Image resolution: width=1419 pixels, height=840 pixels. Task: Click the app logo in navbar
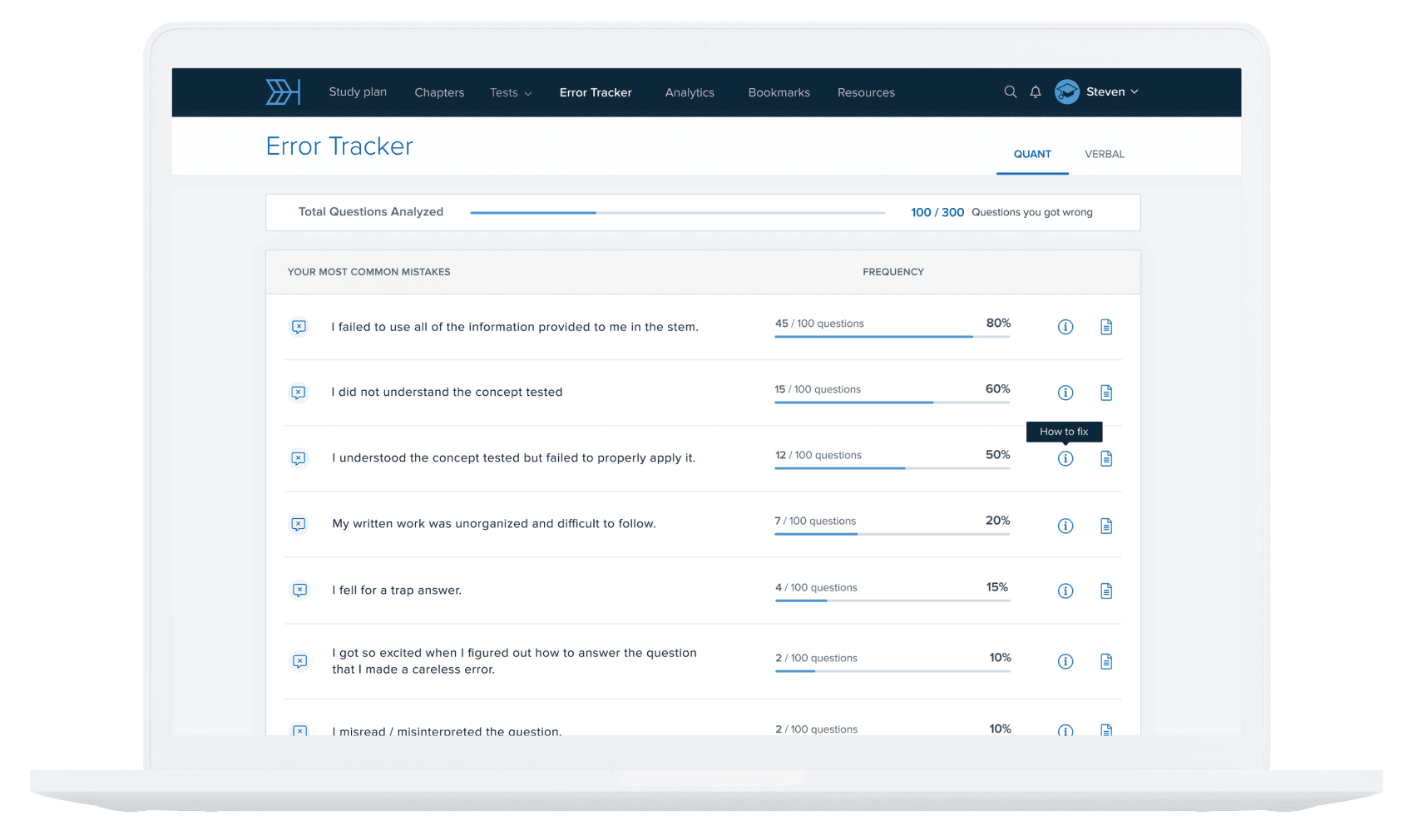coord(283,92)
